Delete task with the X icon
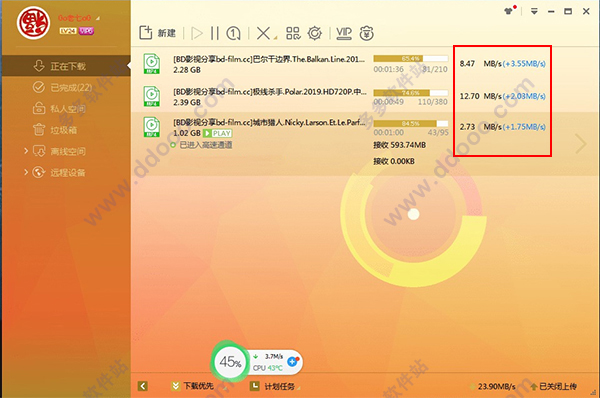The width and height of the screenshot is (600, 398). click(263, 33)
